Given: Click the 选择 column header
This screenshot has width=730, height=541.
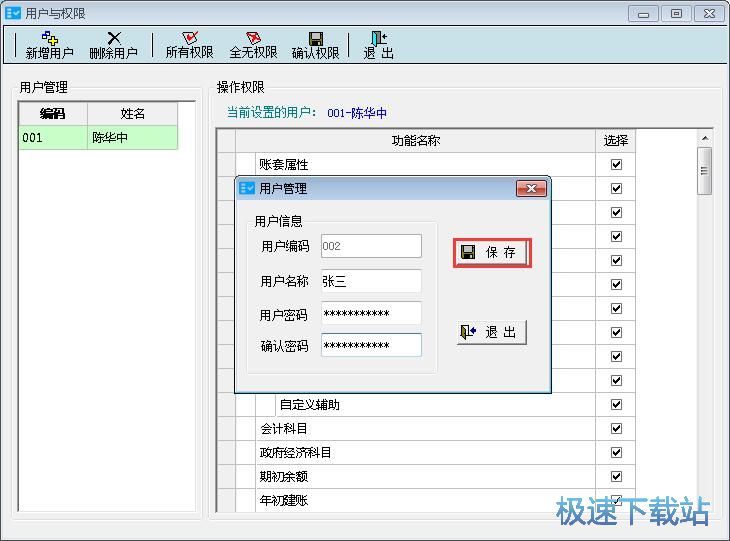Looking at the screenshot, I should [x=616, y=141].
